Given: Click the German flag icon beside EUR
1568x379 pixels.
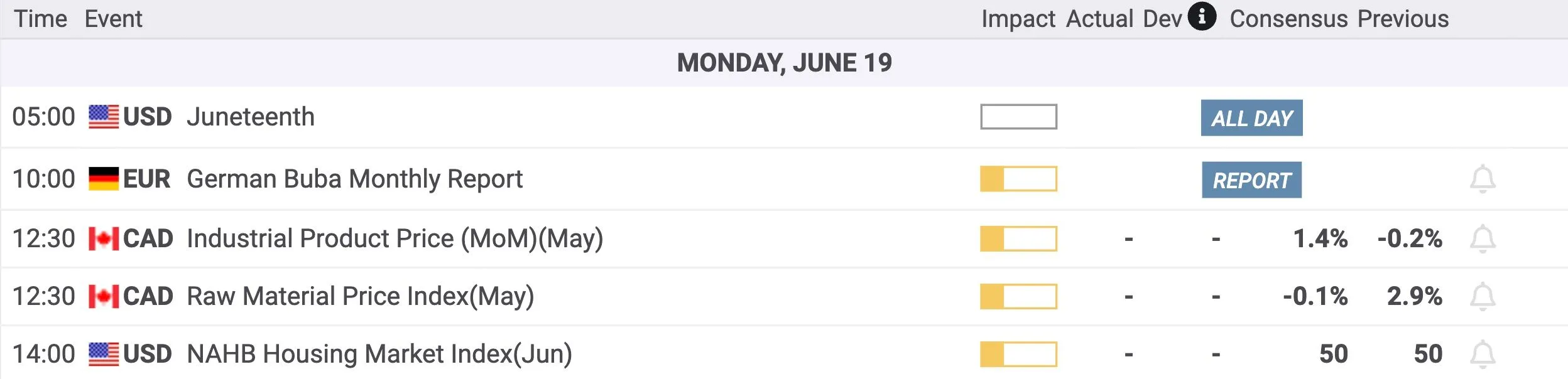Looking at the screenshot, I should click(104, 179).
